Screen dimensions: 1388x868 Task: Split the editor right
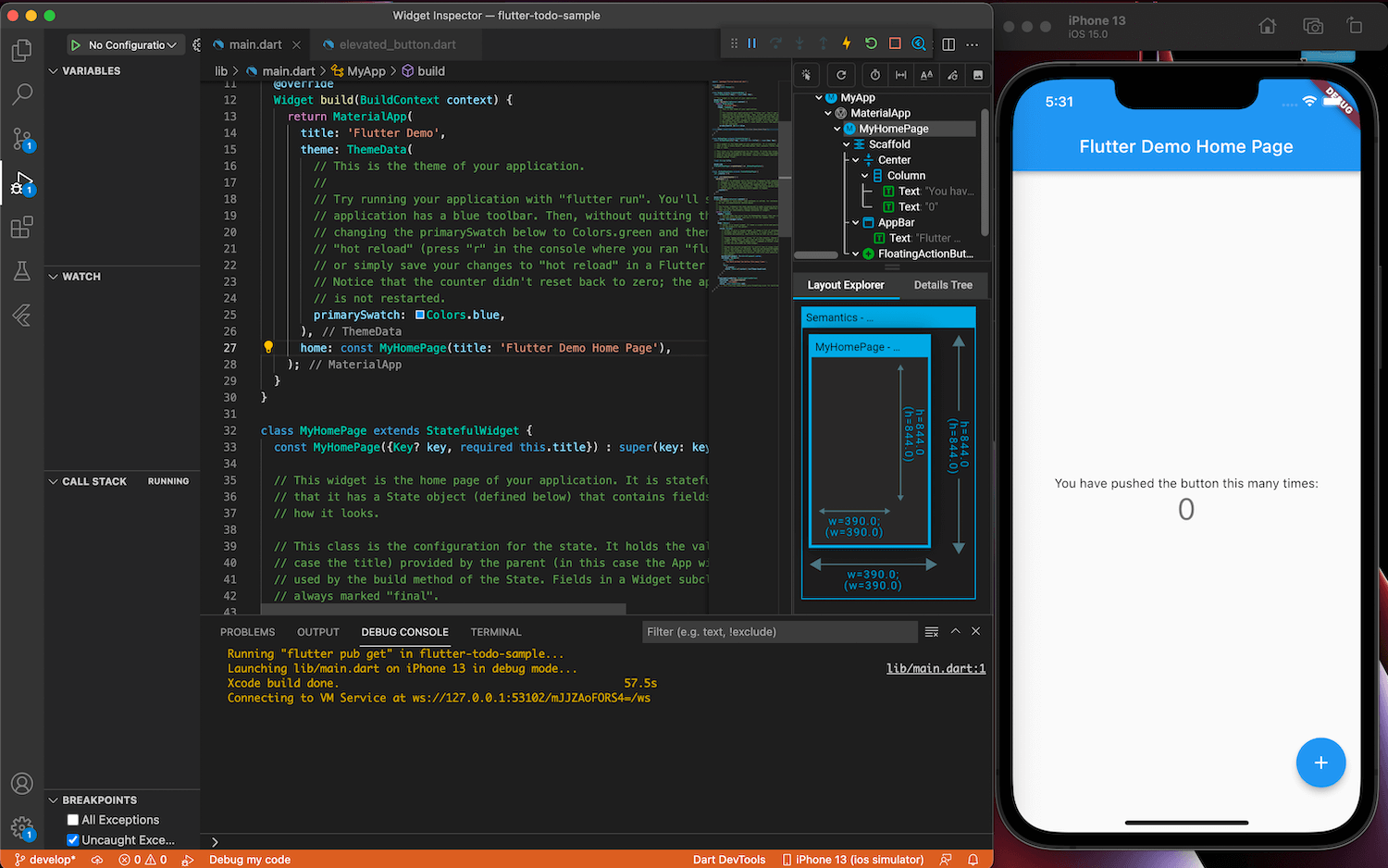pyautogui.click(x=948, y=44)
